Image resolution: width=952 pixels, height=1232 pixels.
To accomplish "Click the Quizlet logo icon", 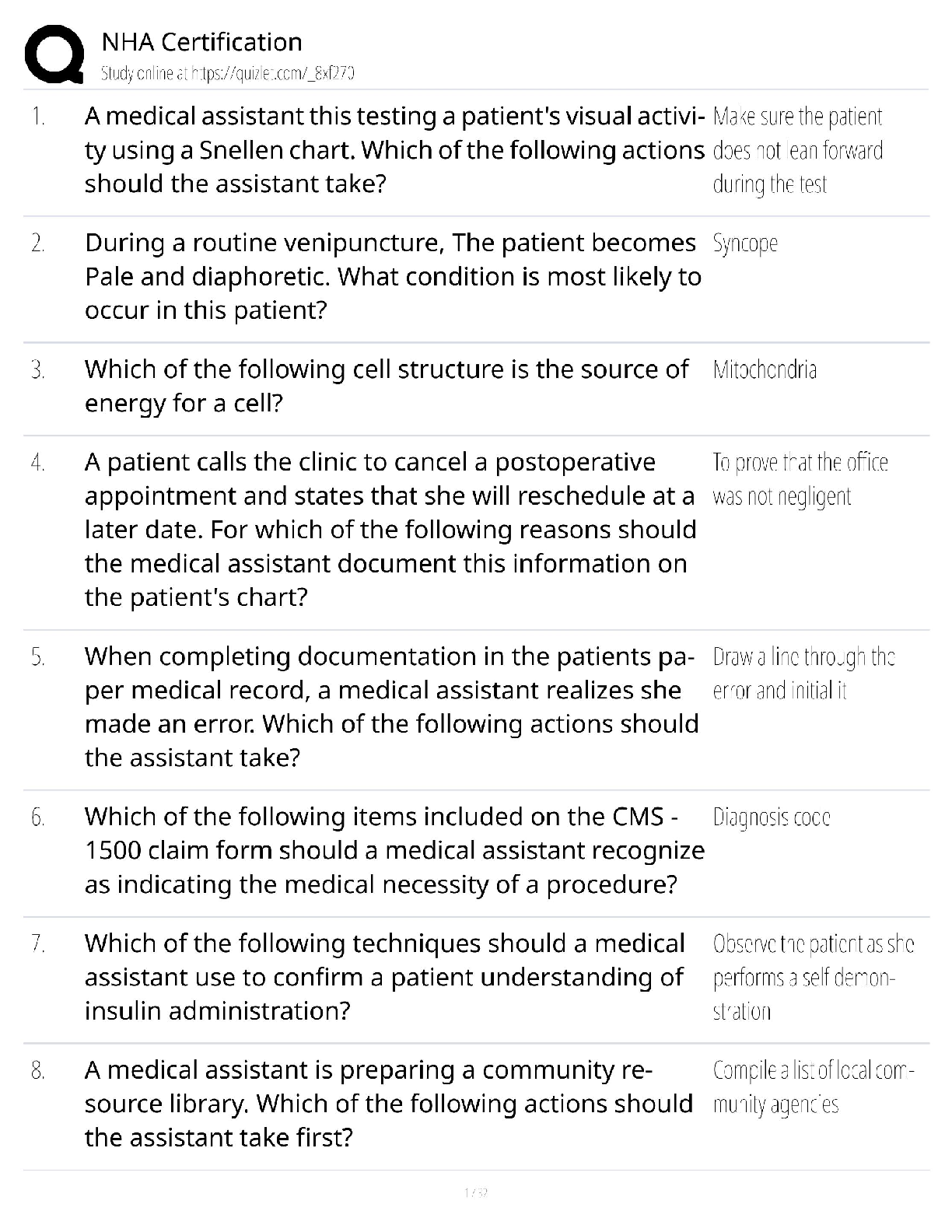I will (54, 54).
